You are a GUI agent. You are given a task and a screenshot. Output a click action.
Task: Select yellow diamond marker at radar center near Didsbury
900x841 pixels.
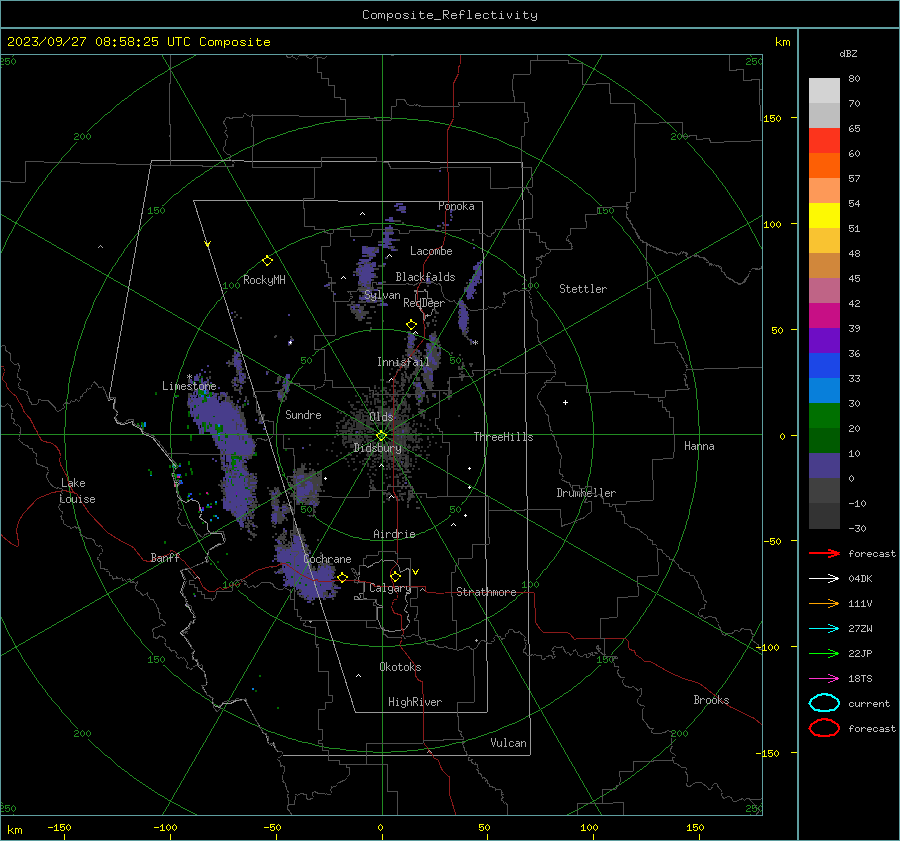(x=381, y=436)
